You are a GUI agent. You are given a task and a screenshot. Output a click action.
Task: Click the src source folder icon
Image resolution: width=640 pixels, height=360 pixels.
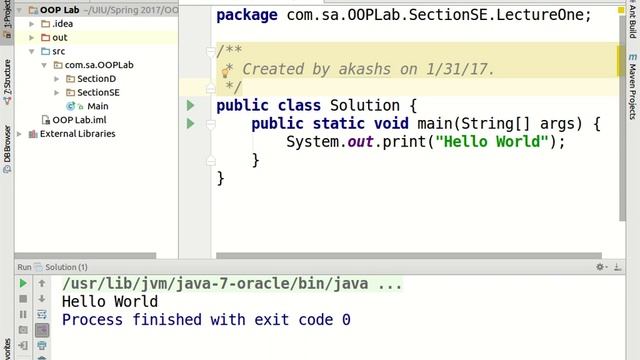pyautogui.click(x=46, y=51)
